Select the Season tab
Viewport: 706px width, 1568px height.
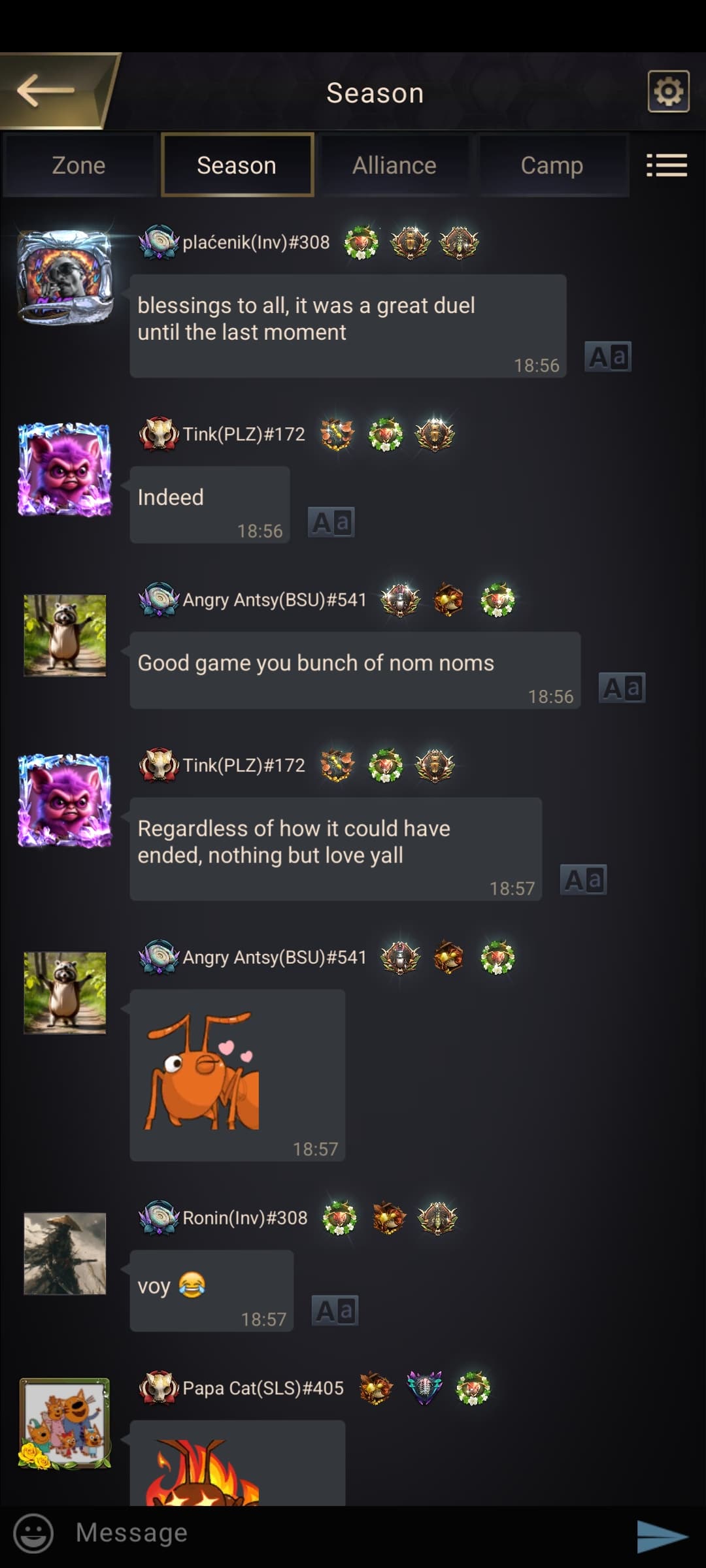click(x=237, y=165)
